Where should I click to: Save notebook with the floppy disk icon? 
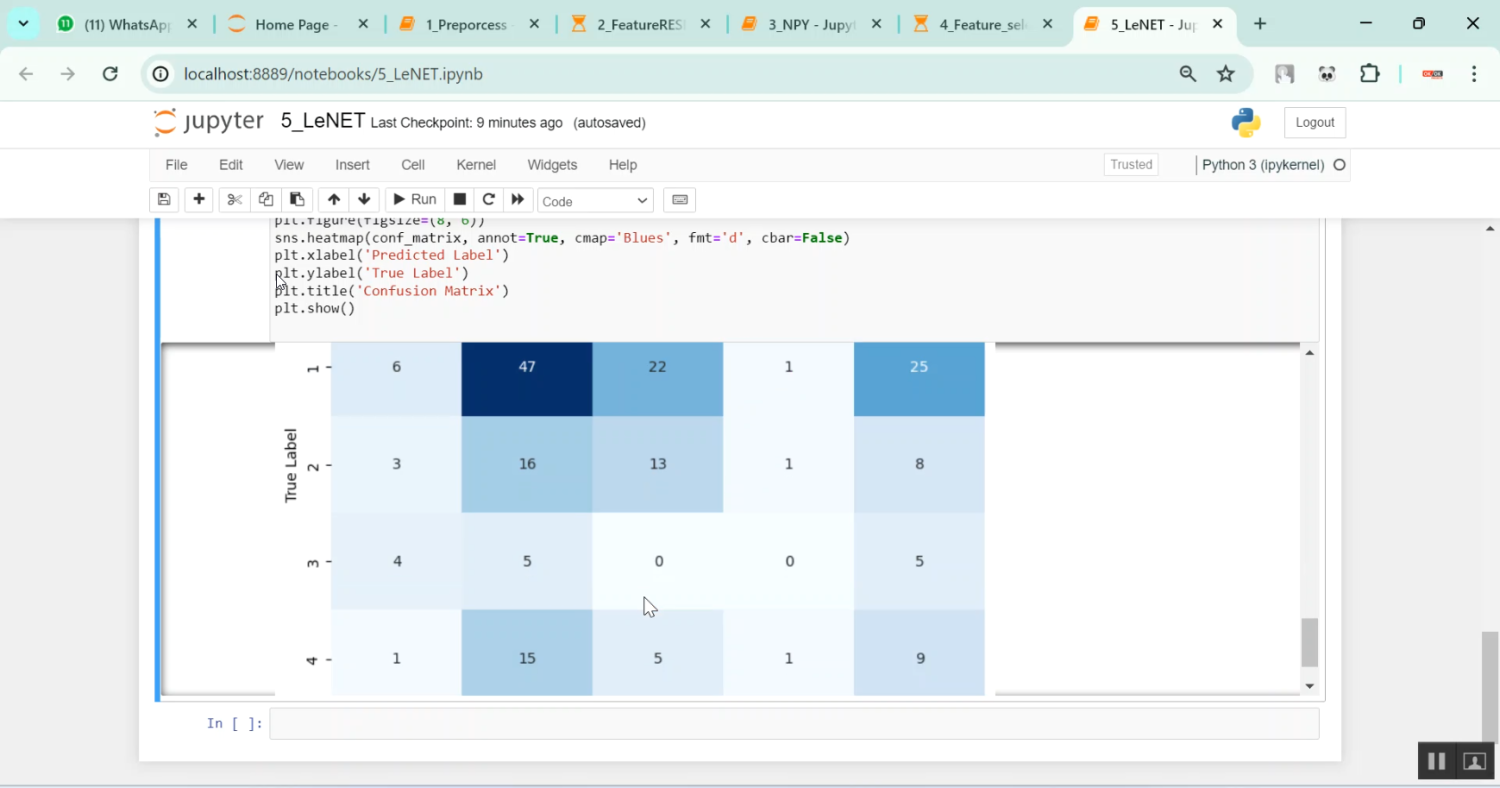[164, 200]
